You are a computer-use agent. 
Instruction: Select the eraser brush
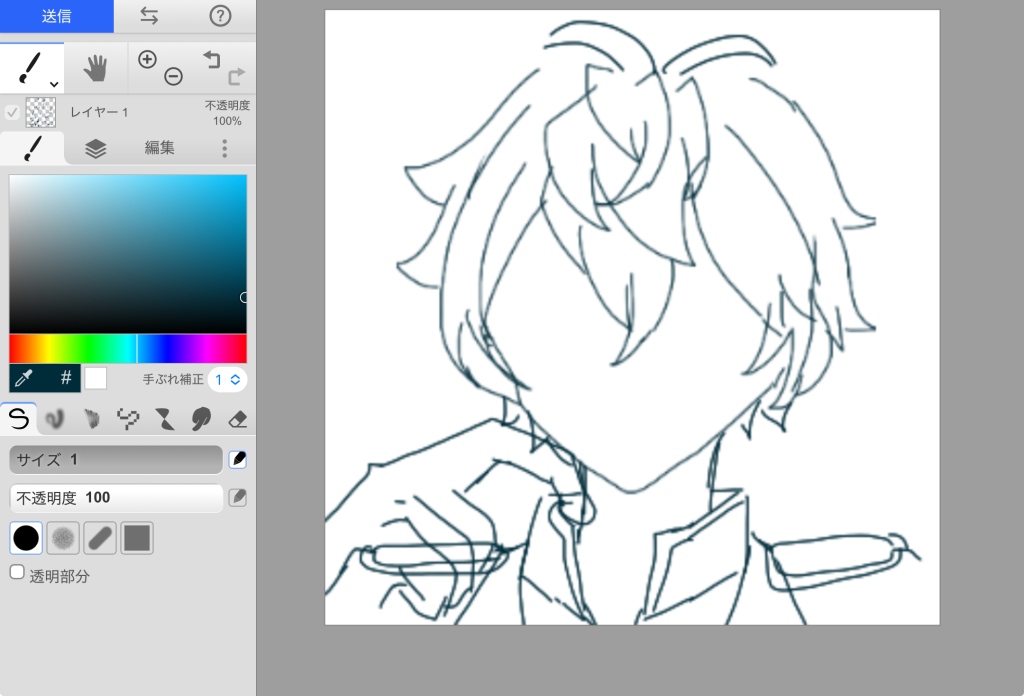pos(237,419)
